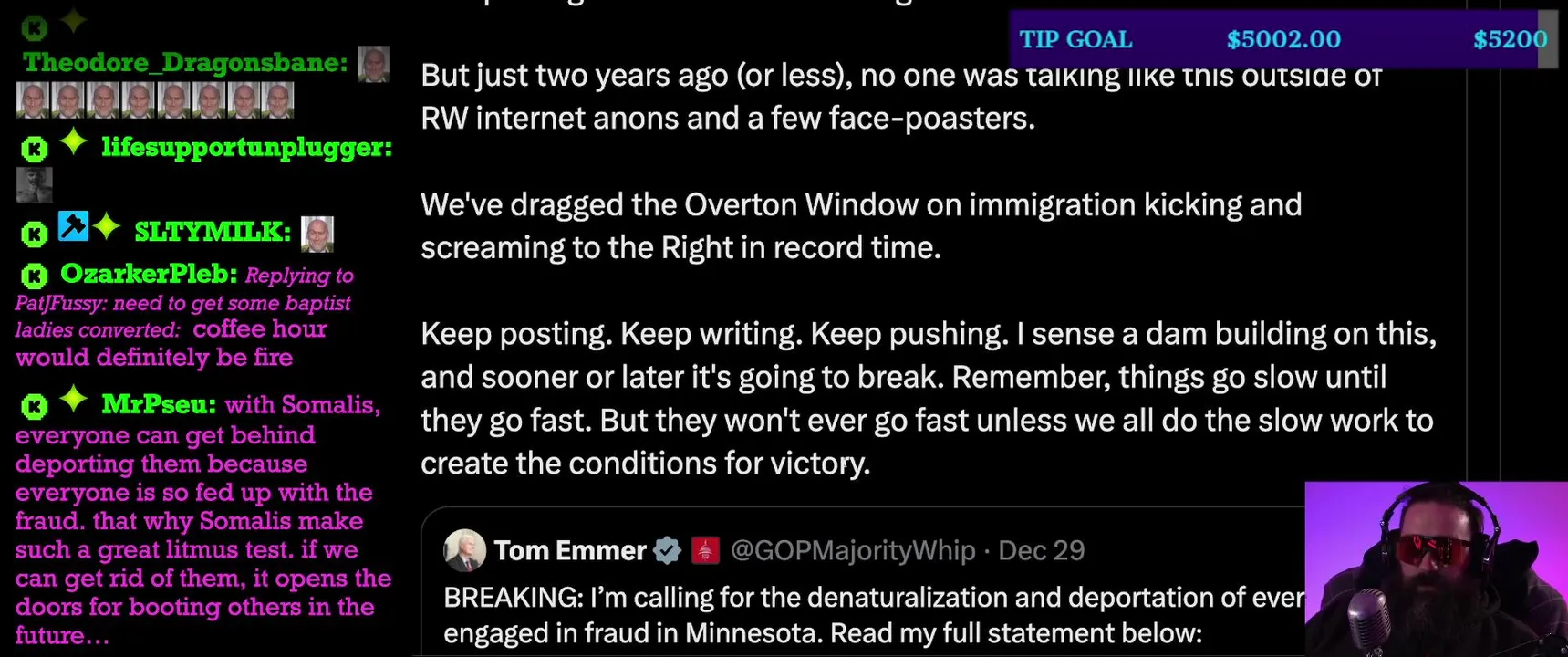Click the sparkle badge next to lifesupportunplugger
This screenshot has height=657, width=1568.
[x=73, y=143]
